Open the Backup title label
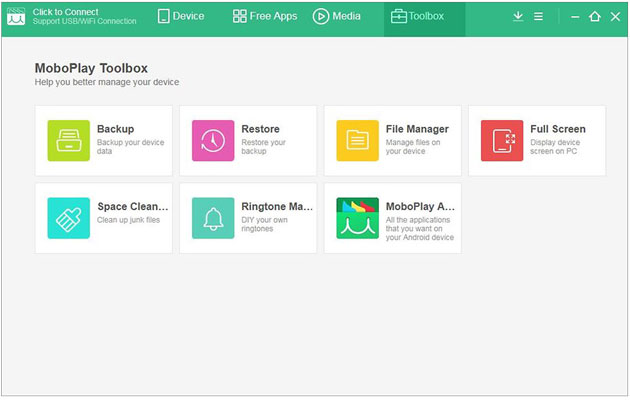 click(115, 129)
